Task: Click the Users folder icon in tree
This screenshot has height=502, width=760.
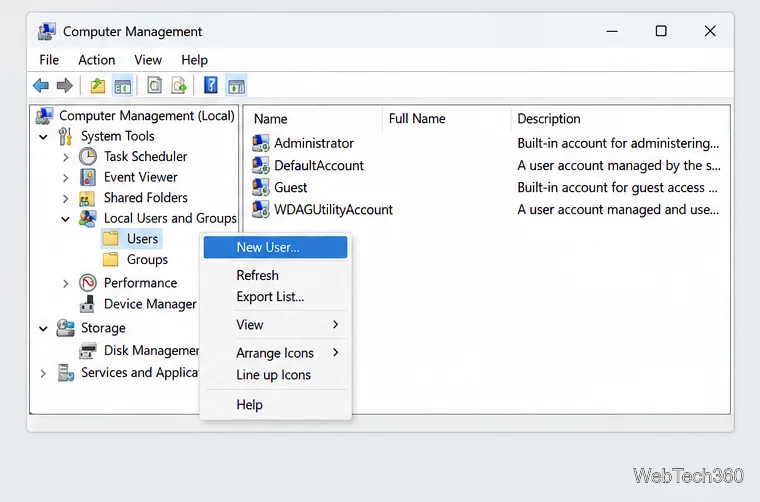Action: [x=111, y=238]
